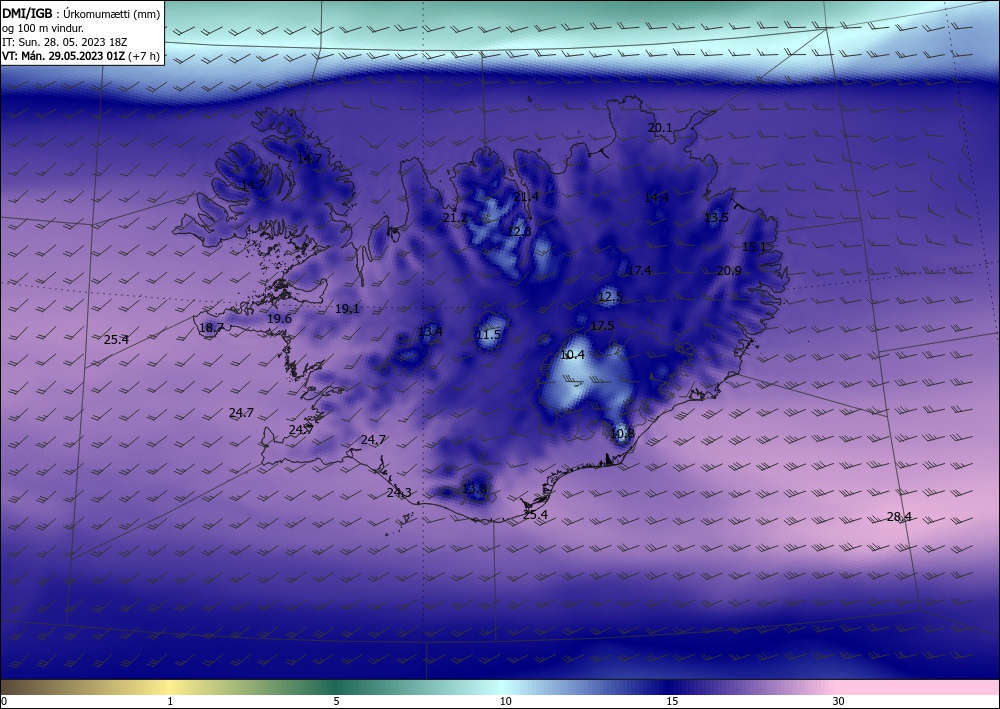Screen dimensions: 1000x709
Task: Click the 14.4 value label
Action: click(656, 198)
